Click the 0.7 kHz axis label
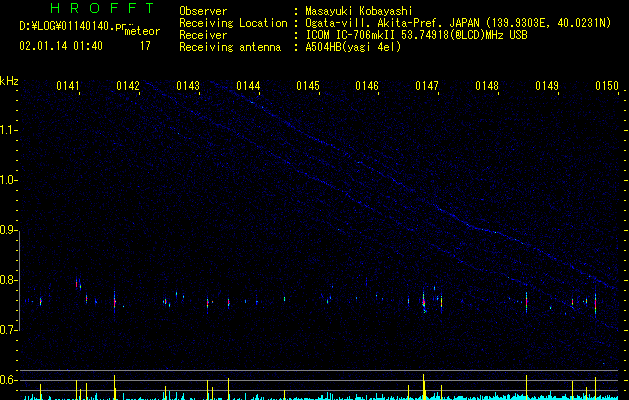The width and height of the screenshot is (629, 400). 8,330
